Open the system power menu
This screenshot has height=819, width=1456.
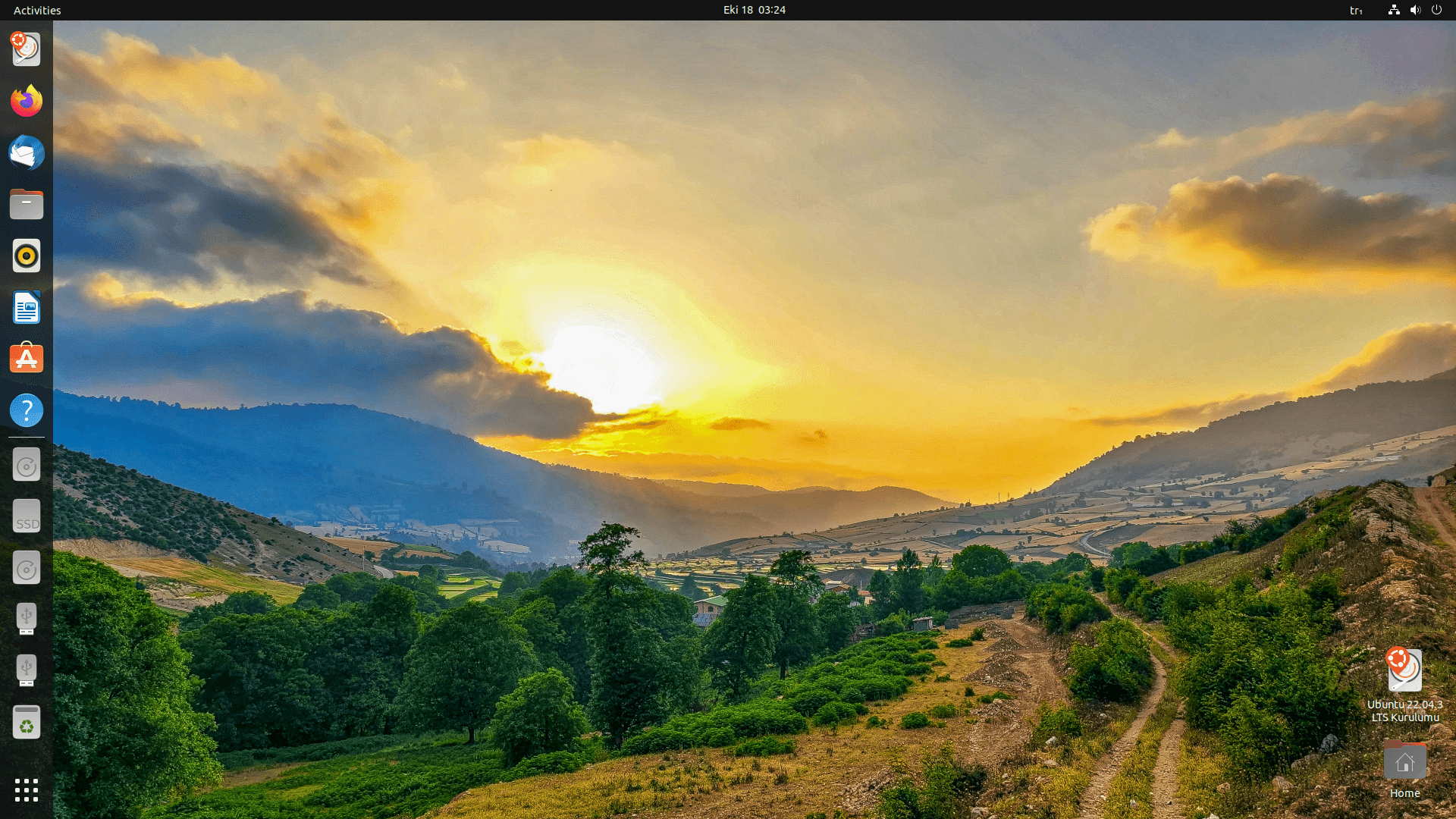(1438, 10)
